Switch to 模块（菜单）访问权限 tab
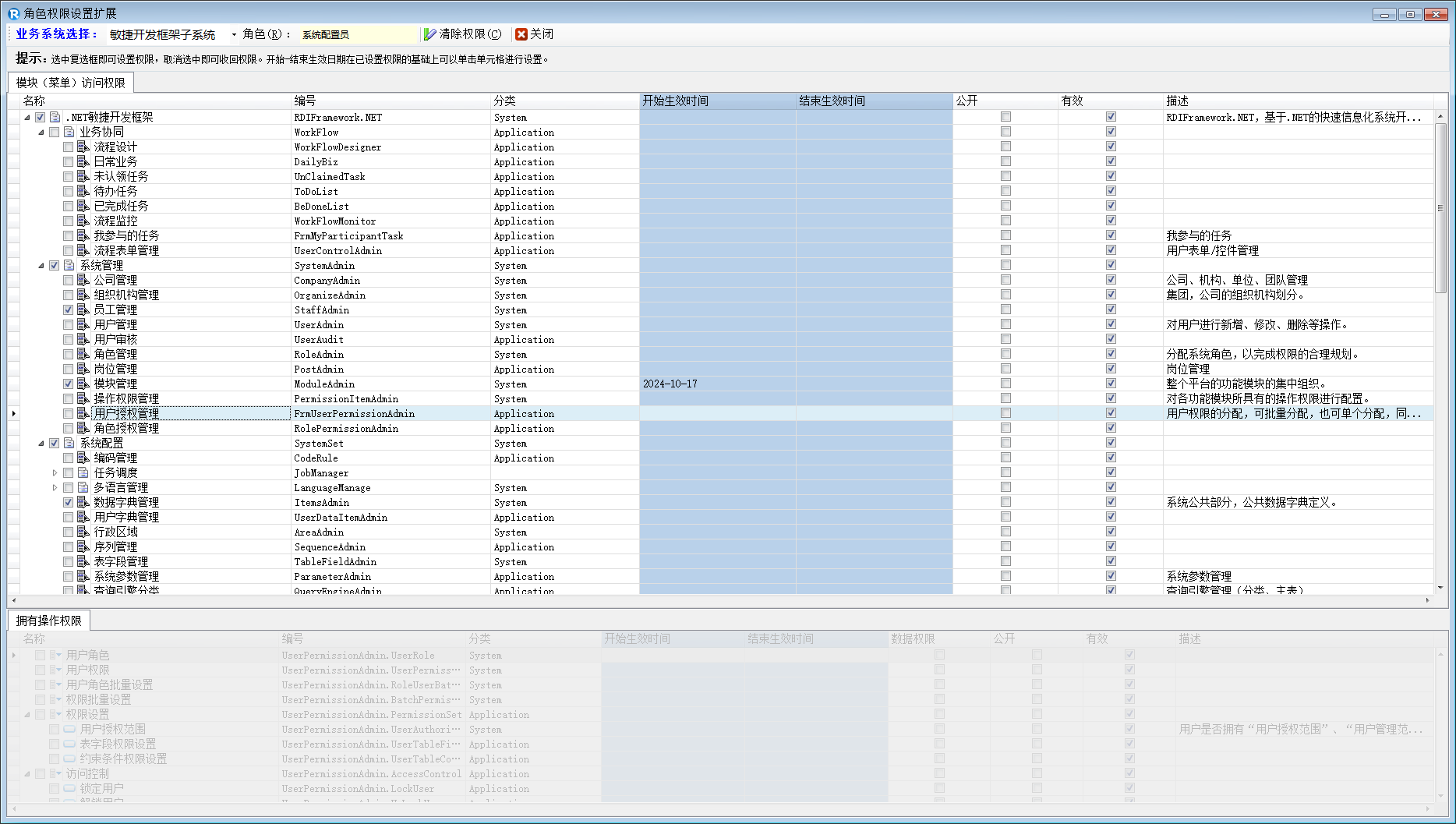 pos(71,83)
